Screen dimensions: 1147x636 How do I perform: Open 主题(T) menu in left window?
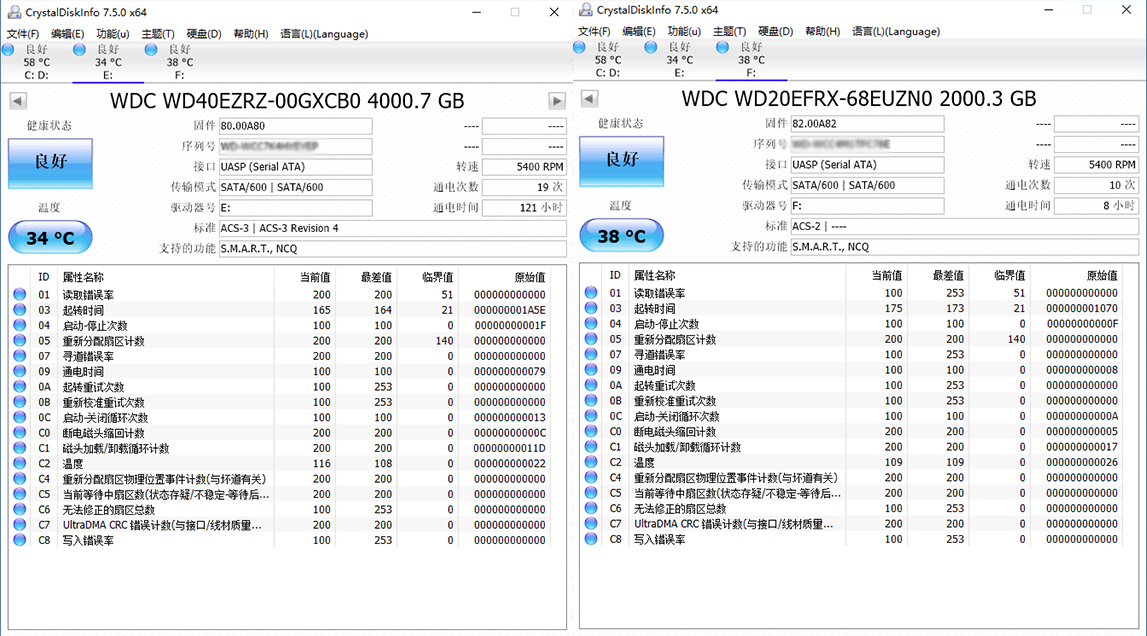[157, 34]
